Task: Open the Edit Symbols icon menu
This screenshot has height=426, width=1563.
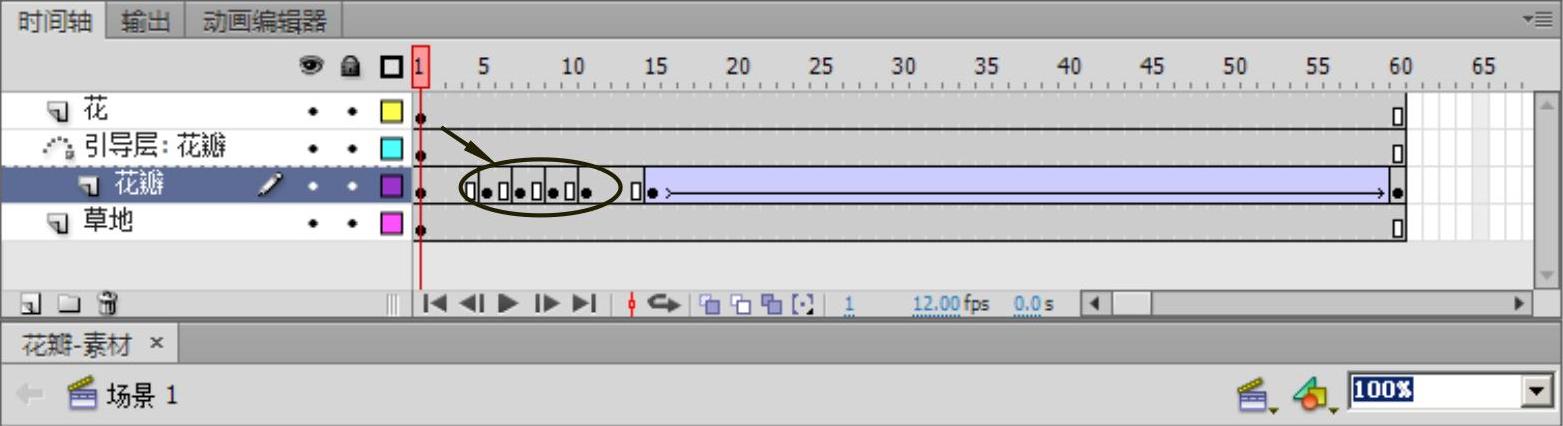Action: [x=1313, y=395]
